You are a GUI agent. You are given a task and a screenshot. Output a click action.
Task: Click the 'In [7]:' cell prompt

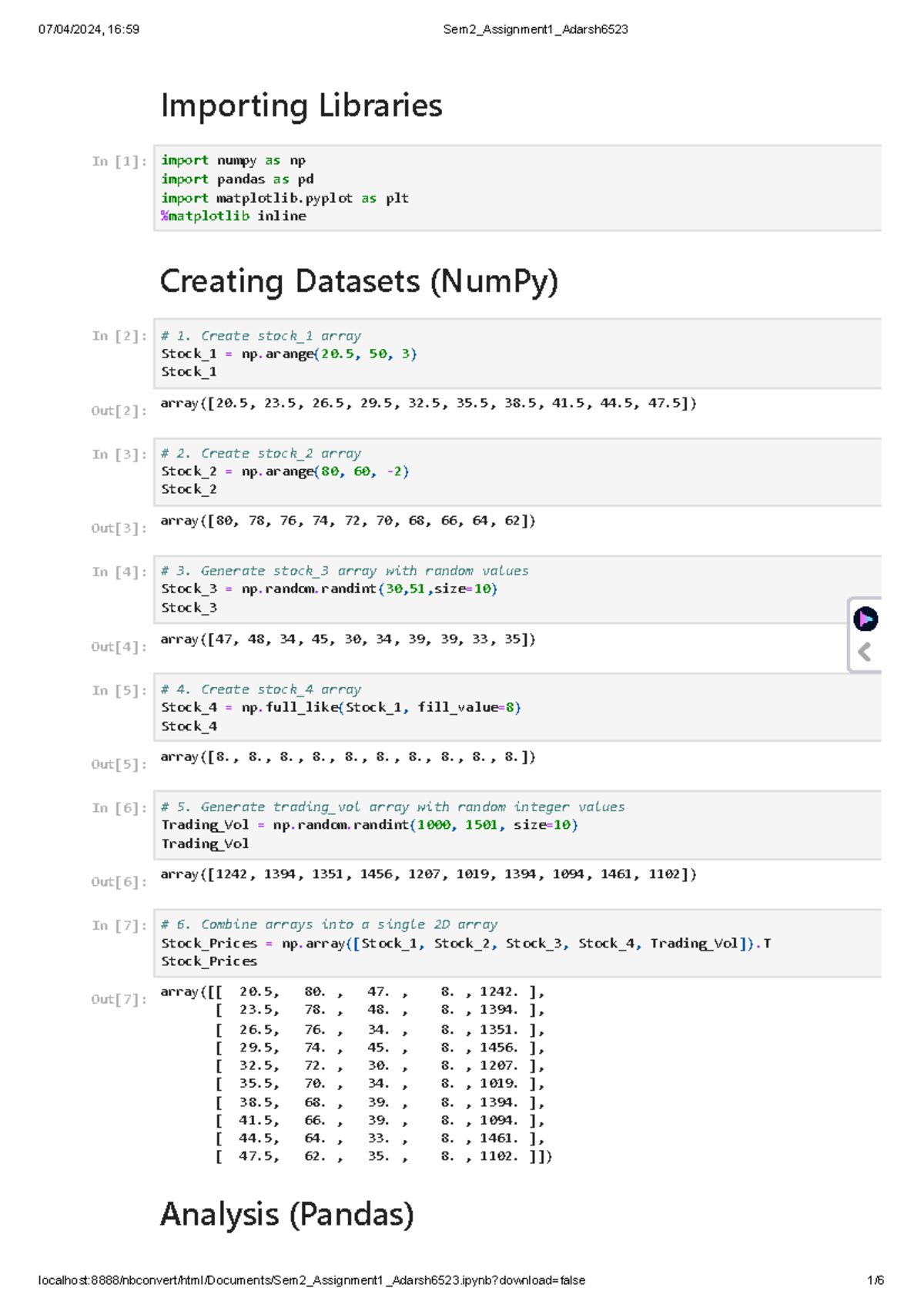tap(119, 926)
